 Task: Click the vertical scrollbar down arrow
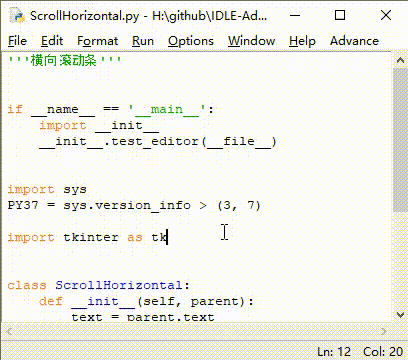[x=400, y=314]
